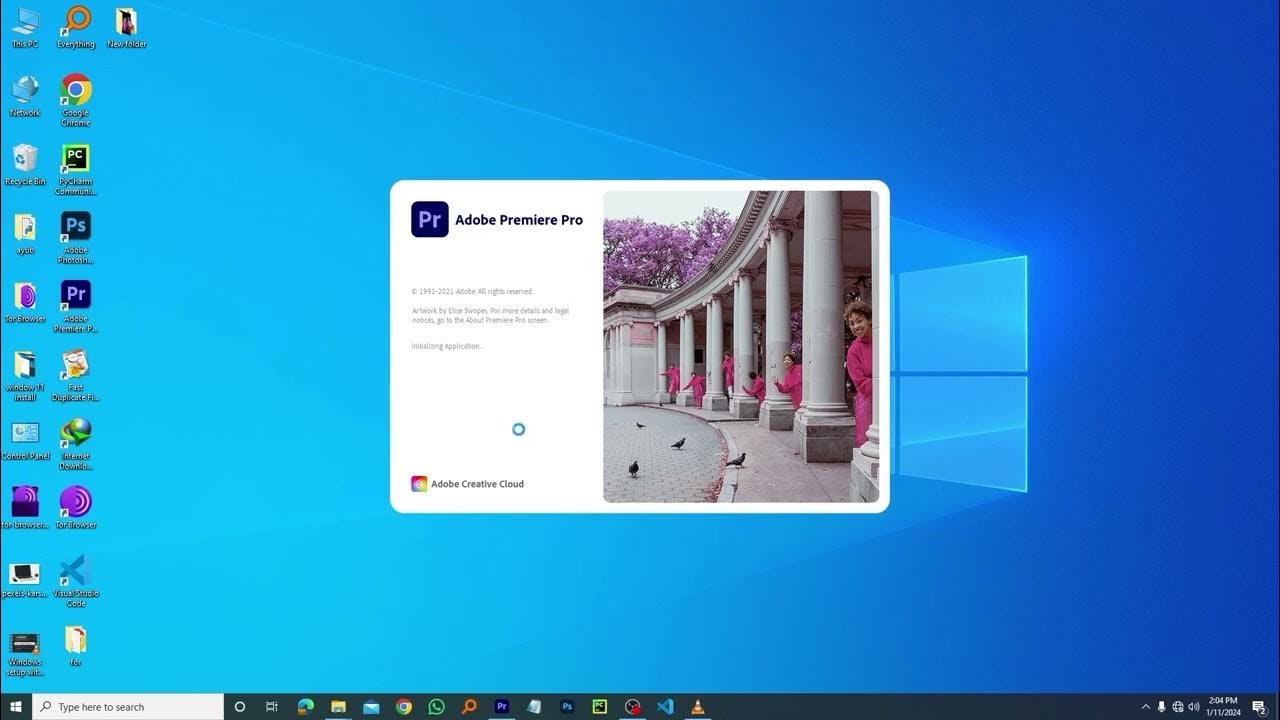Click the Adobe Creative Cloud logo on the splash screen
Image resolution: width=1280 pixels, height=720 pixels.
(419, 484)
